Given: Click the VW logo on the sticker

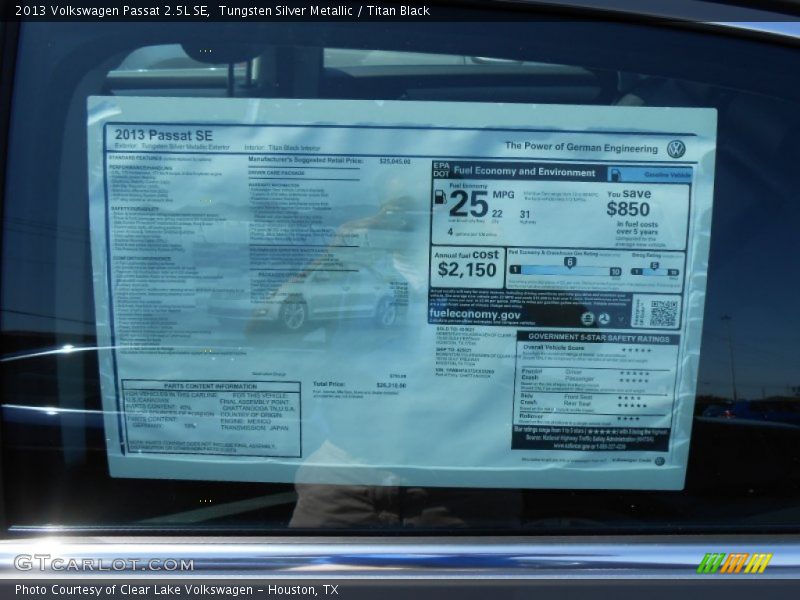Looking at the screenshot, I should click(x=676, y=149).
